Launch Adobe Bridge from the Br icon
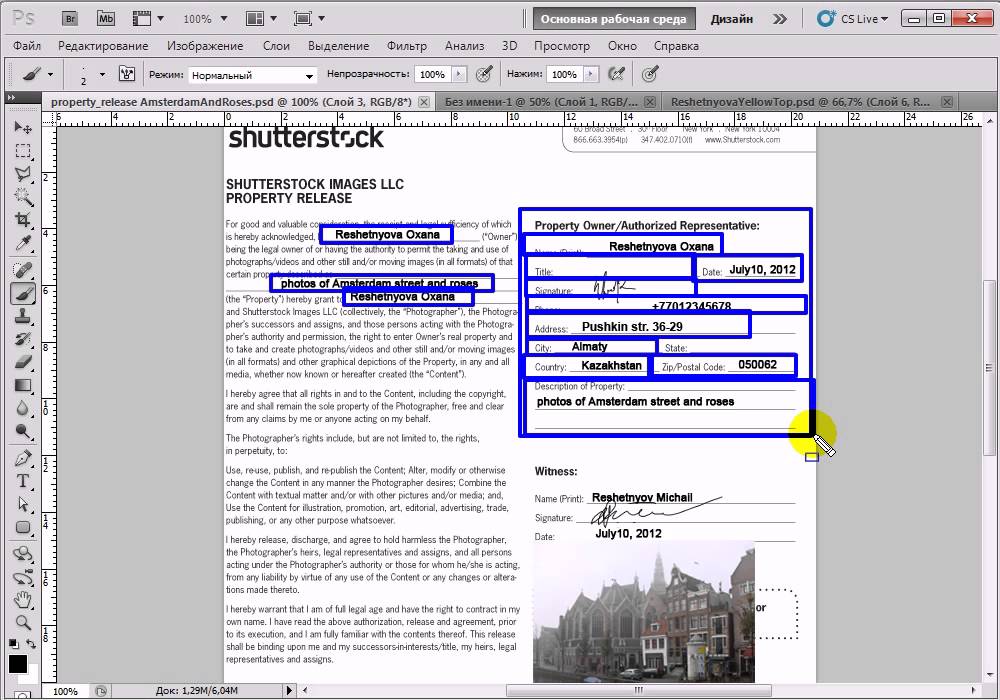This screenshot has width=1000, height=700. pyautogui.click(x=70, y=18)
